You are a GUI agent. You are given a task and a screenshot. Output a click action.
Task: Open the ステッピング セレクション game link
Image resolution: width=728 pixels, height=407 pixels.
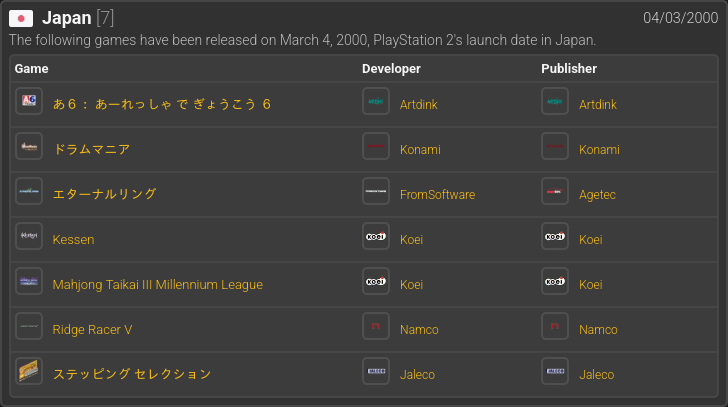(132, 374)
